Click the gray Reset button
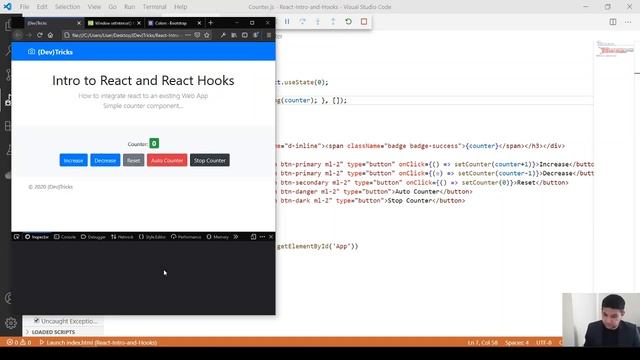The height and width of the screenshot is (360, 640). coord(133,160)
